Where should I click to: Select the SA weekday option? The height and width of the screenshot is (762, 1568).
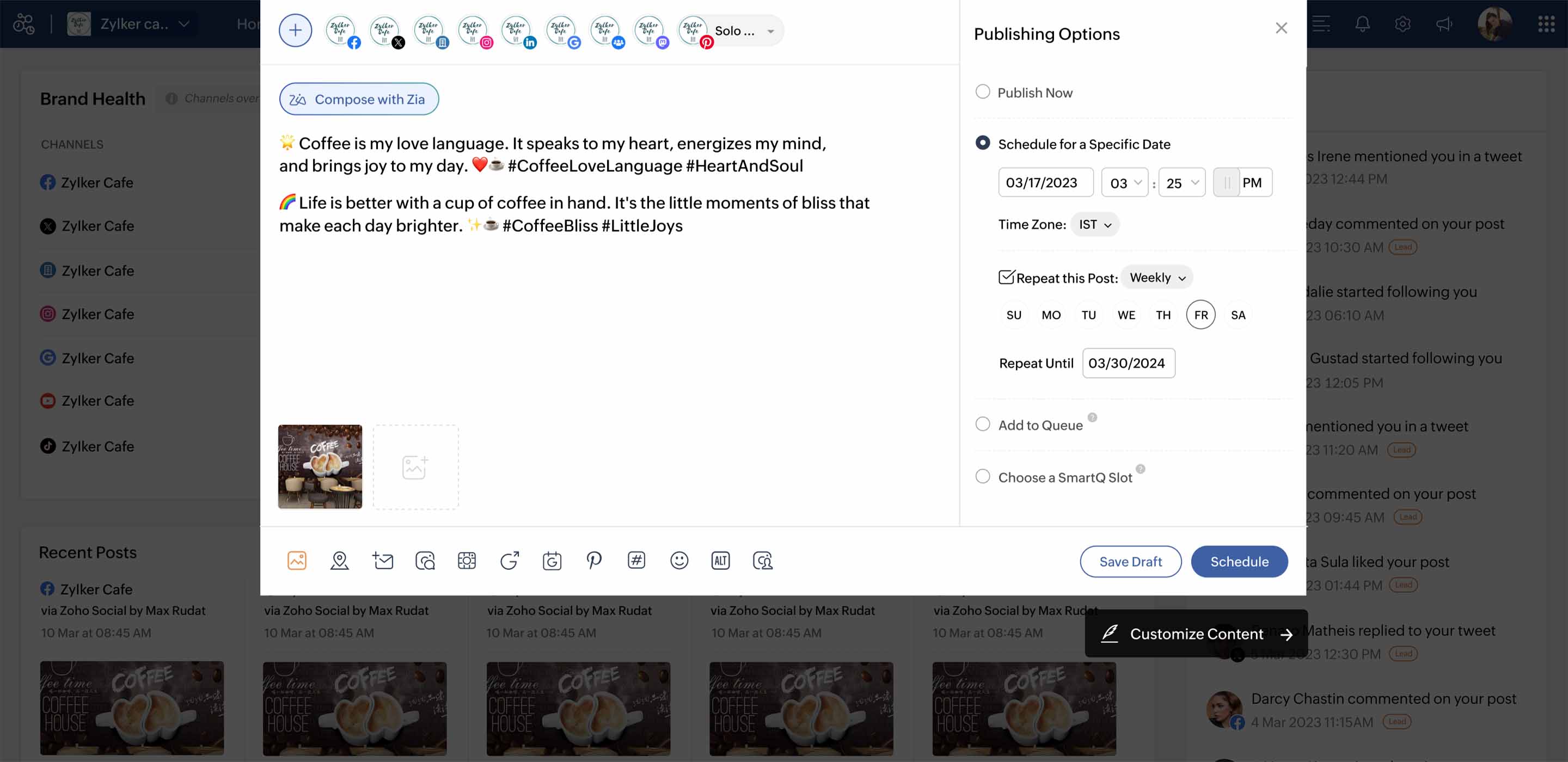pyautogui.click(x=1238, y=315)
